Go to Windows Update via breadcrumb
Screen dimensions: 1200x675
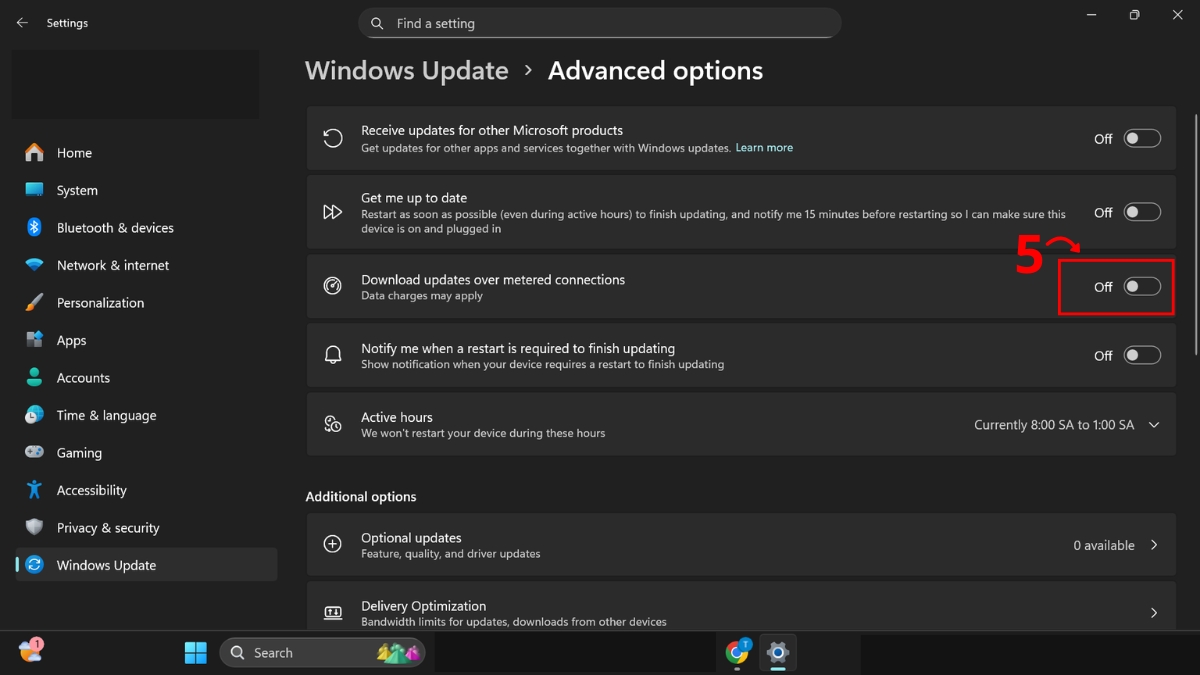pos(406,70)
